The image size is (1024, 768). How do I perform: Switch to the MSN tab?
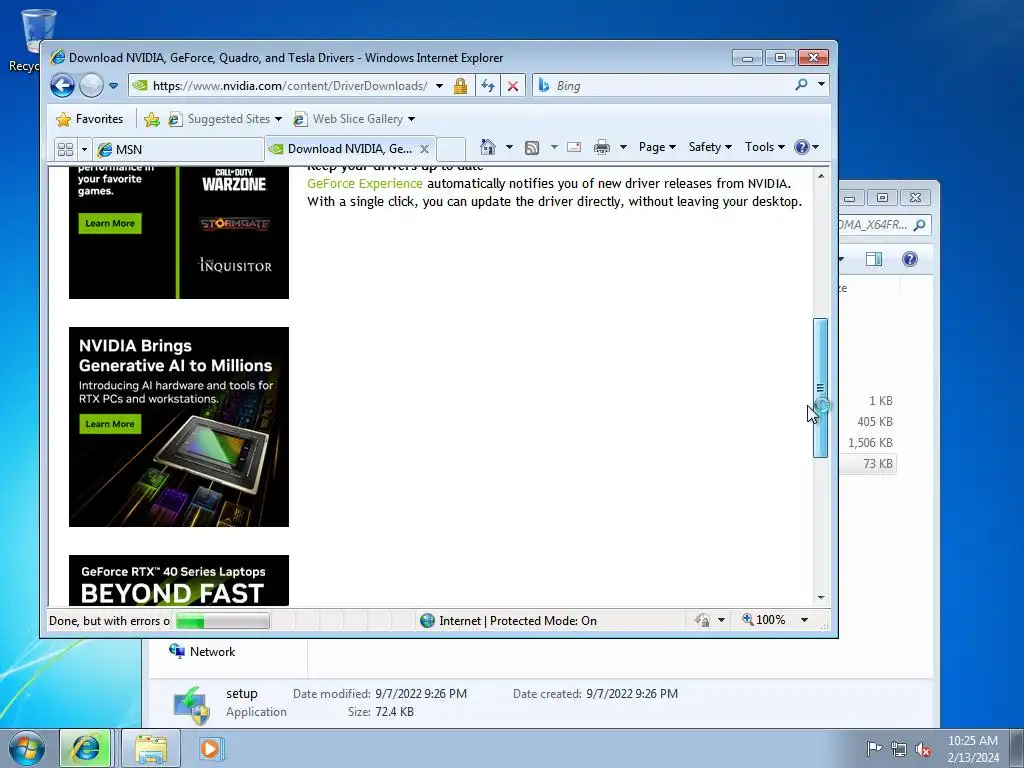pyautogui.click(x=178, y=150)
